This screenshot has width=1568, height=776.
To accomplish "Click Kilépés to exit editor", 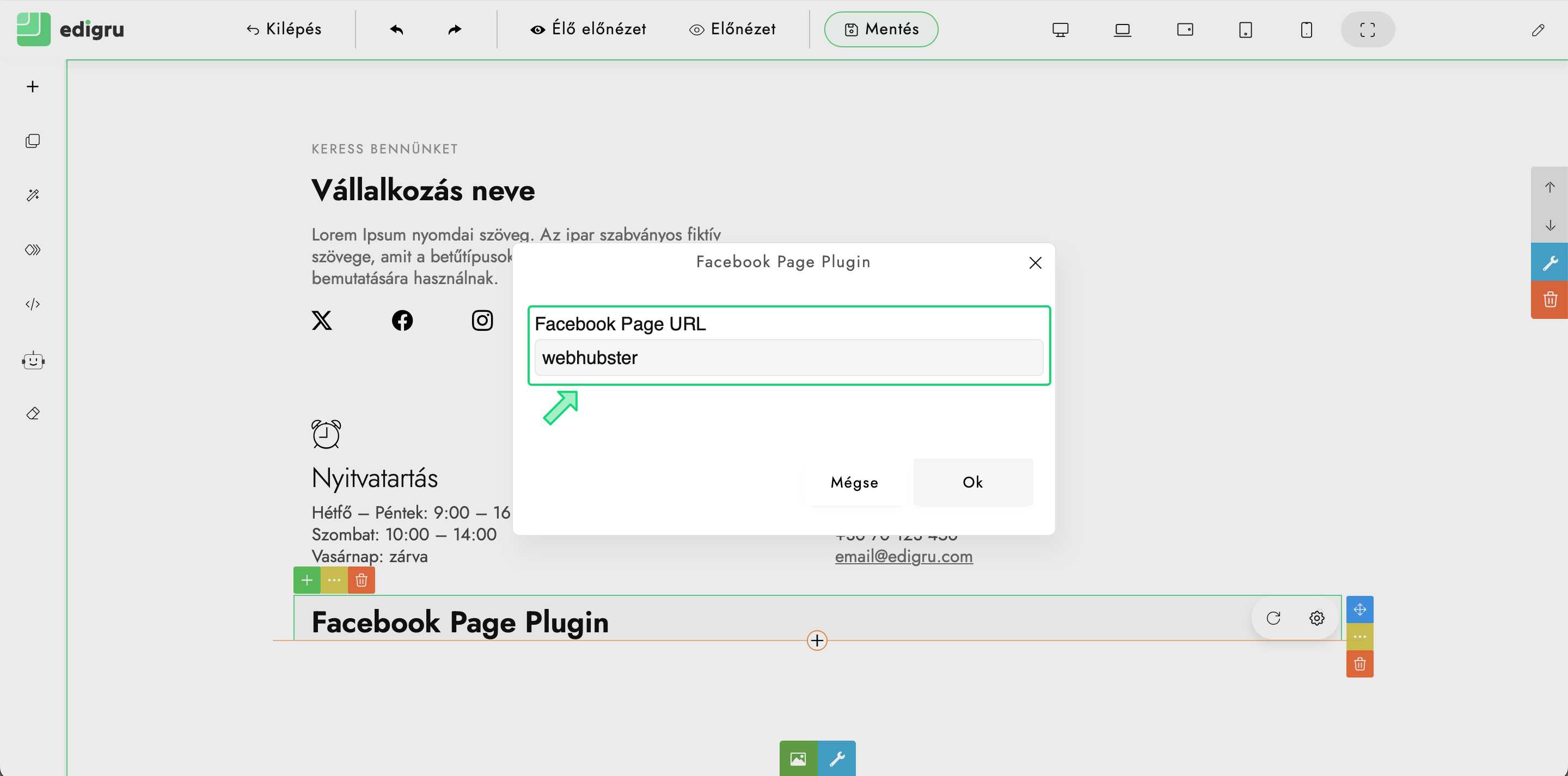I will click(284, 29).
